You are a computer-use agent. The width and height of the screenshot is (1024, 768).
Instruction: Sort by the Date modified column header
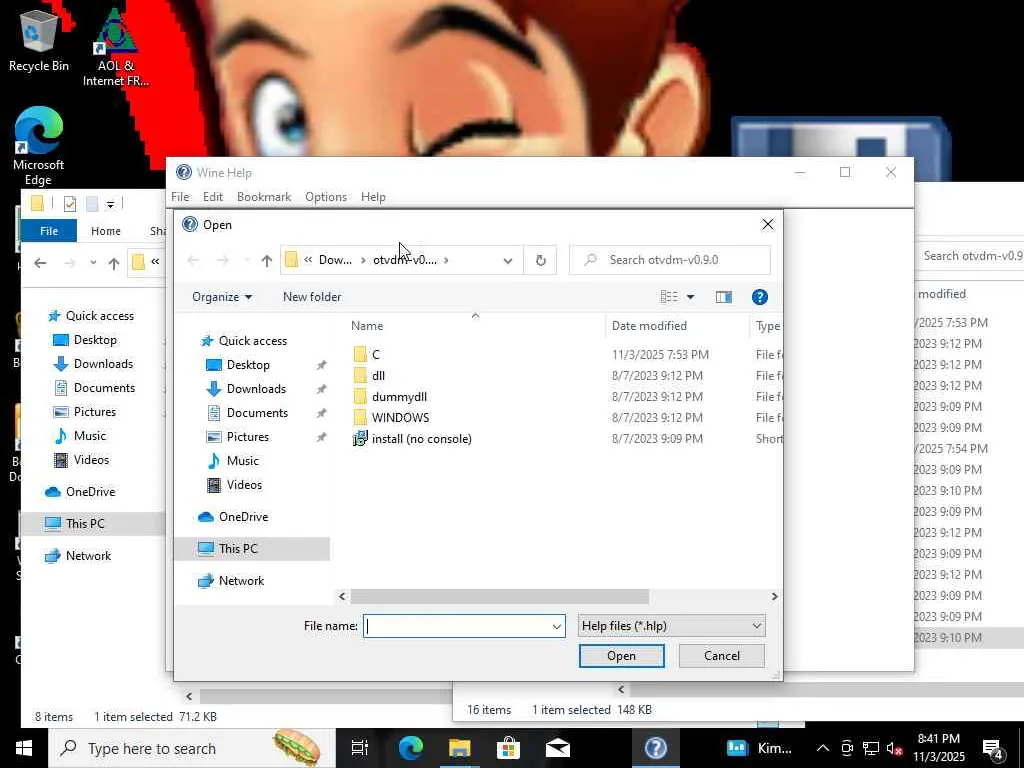[649, 326]
